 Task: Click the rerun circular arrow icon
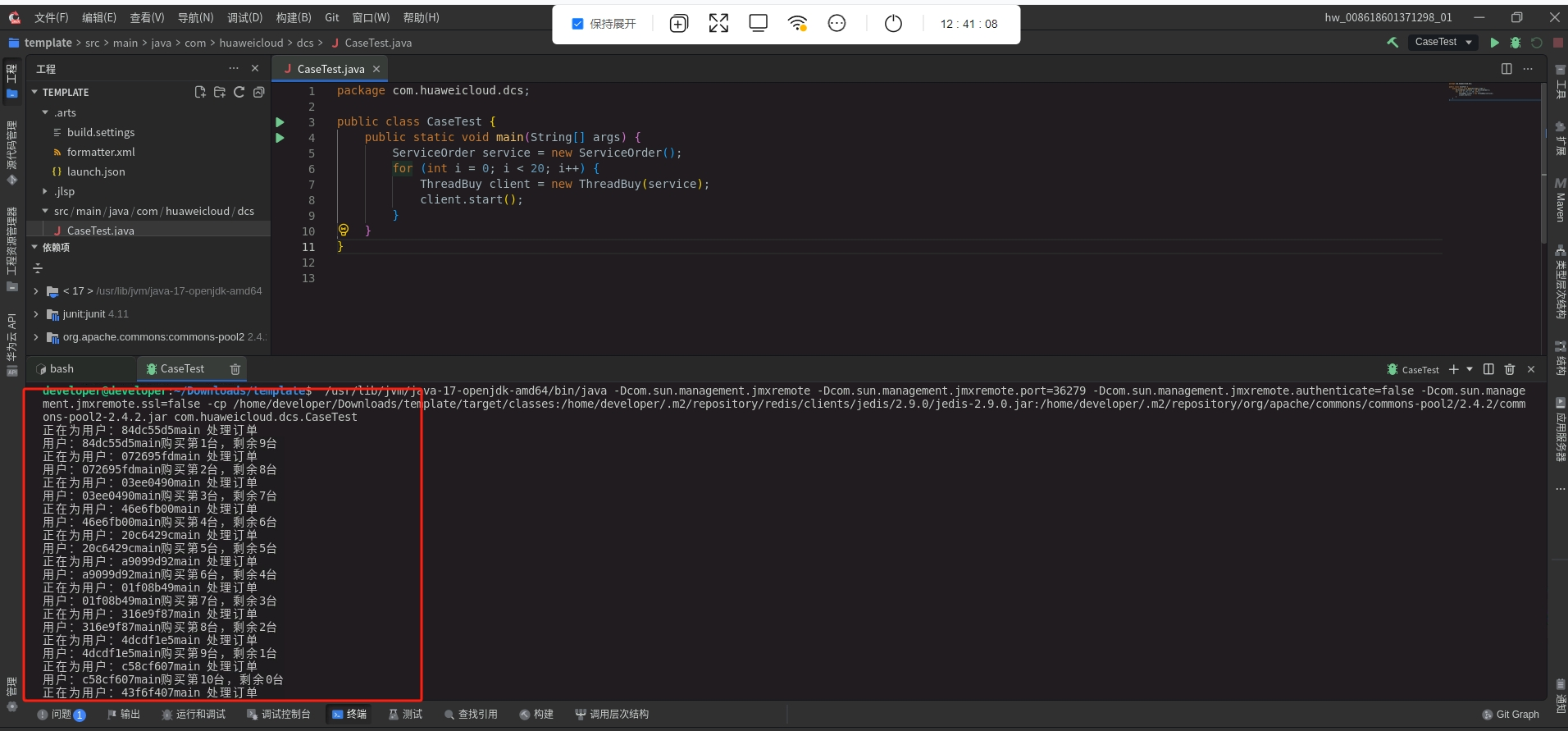pos(1537,43)
